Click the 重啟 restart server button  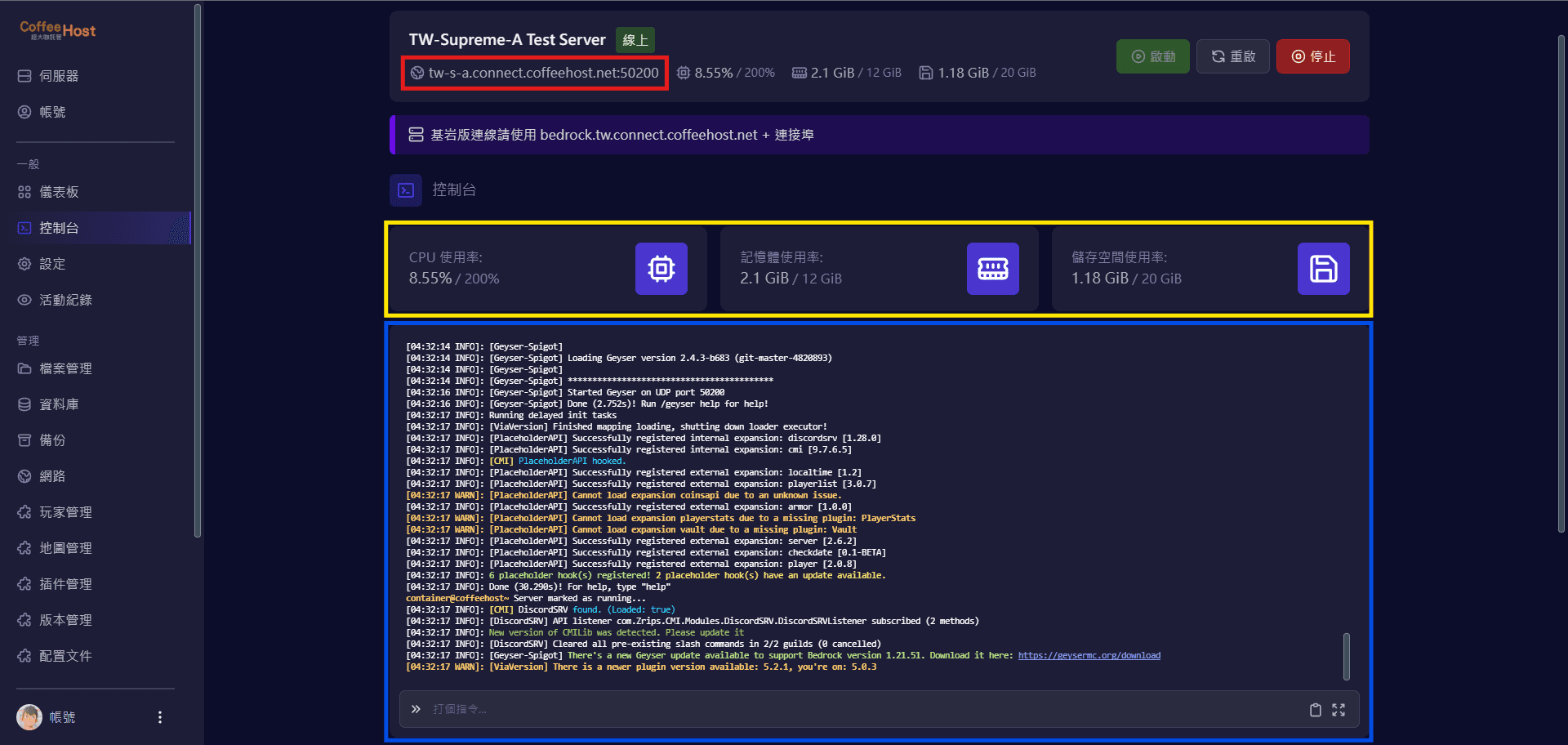coord(1233,56)
